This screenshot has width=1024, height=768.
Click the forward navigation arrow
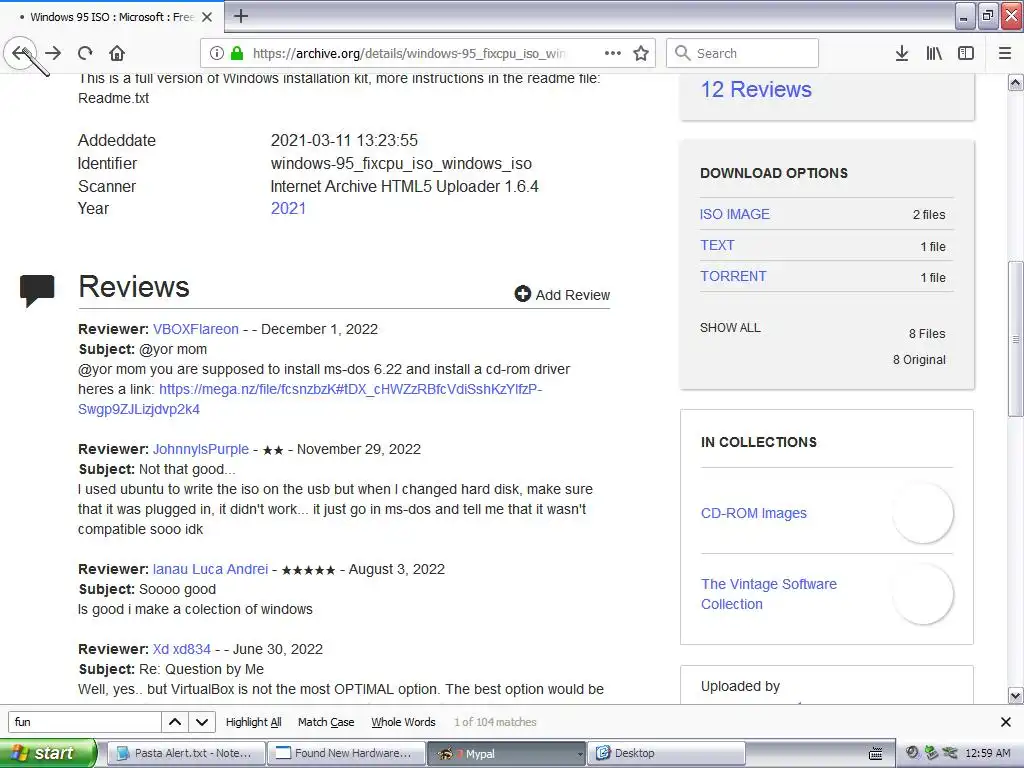[54, 53]
